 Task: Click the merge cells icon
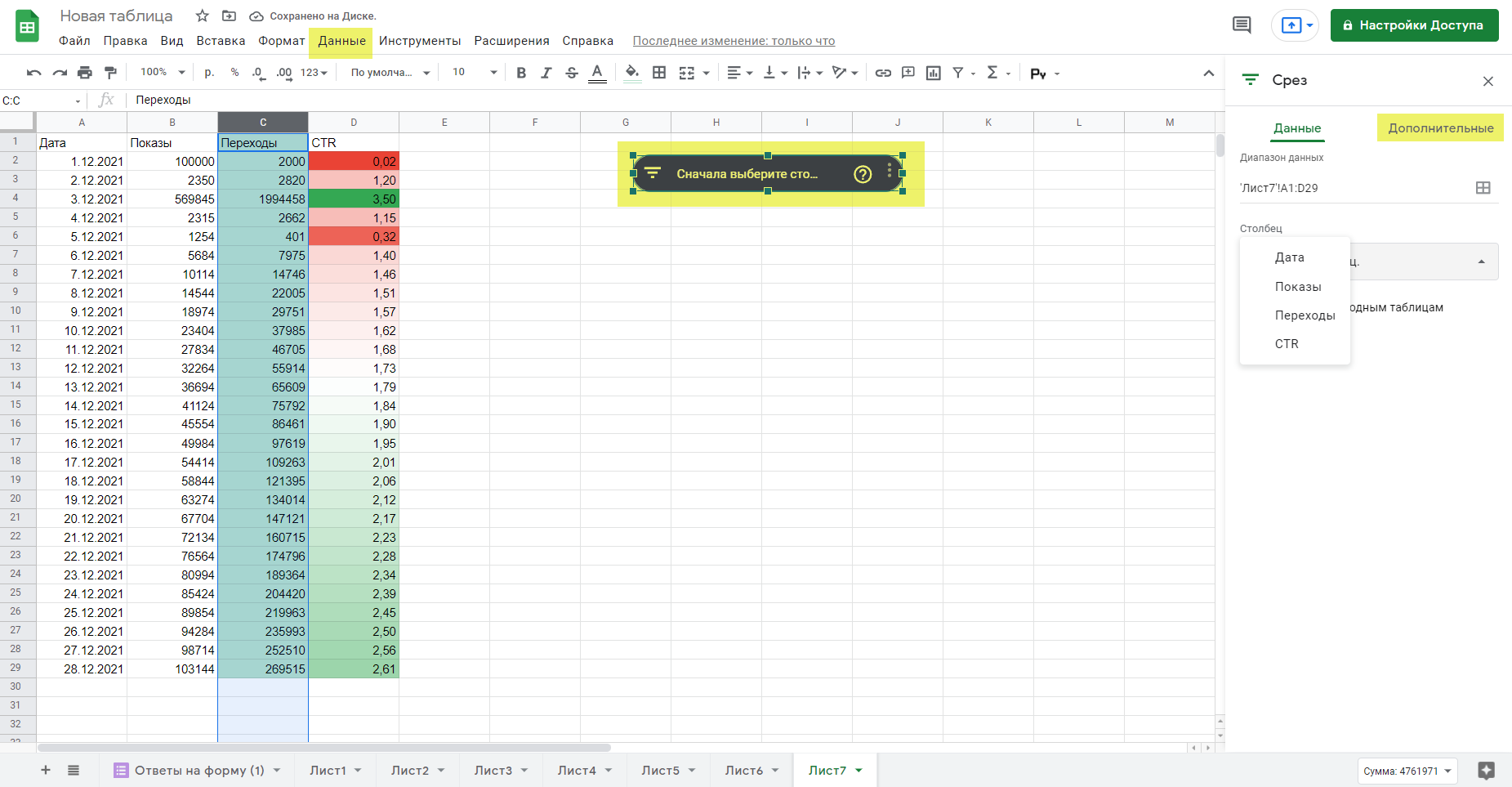tap(687, 73)
